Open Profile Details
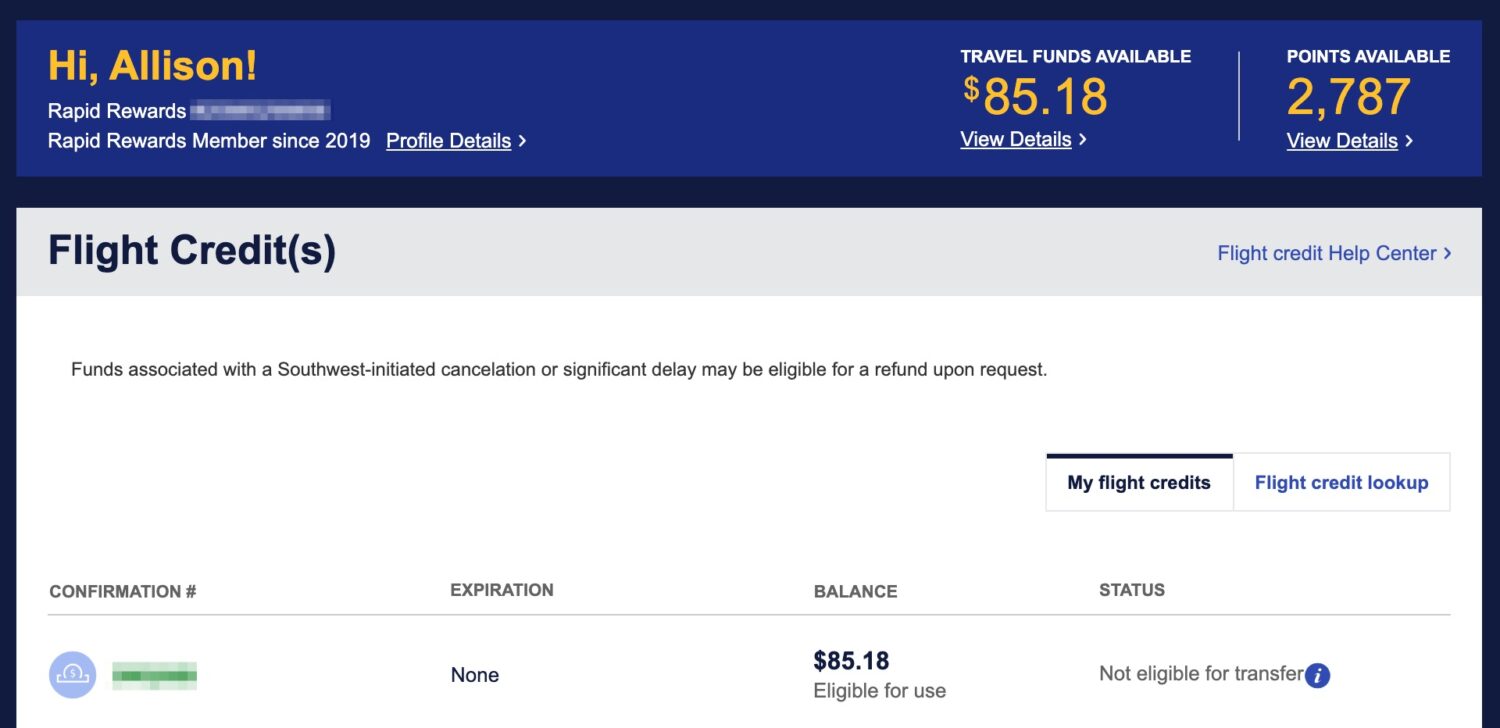The width and height of the screenshot is (1500, 728). 449,141
